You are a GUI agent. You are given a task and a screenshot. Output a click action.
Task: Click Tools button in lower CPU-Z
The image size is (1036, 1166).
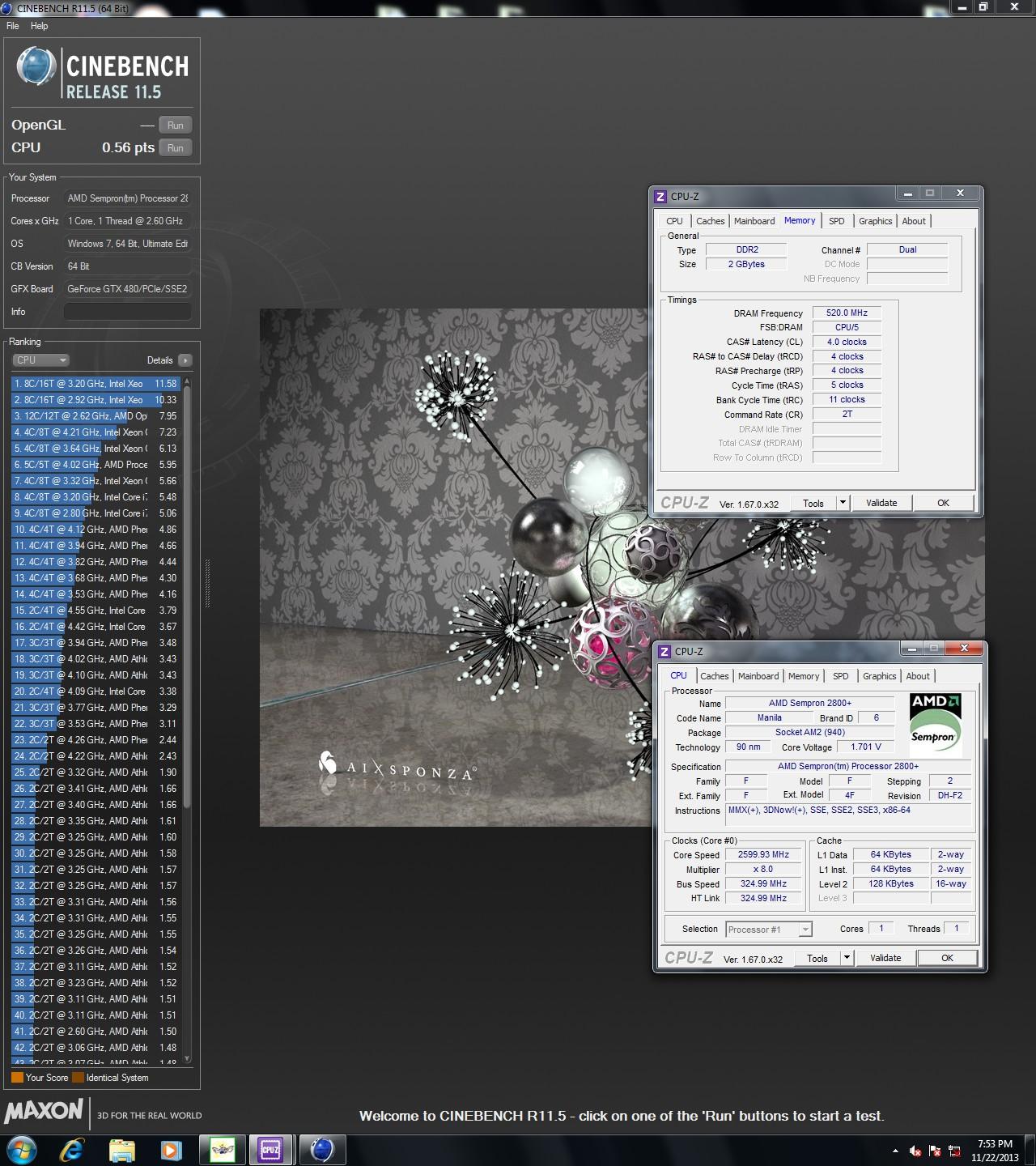click(817, 958)
